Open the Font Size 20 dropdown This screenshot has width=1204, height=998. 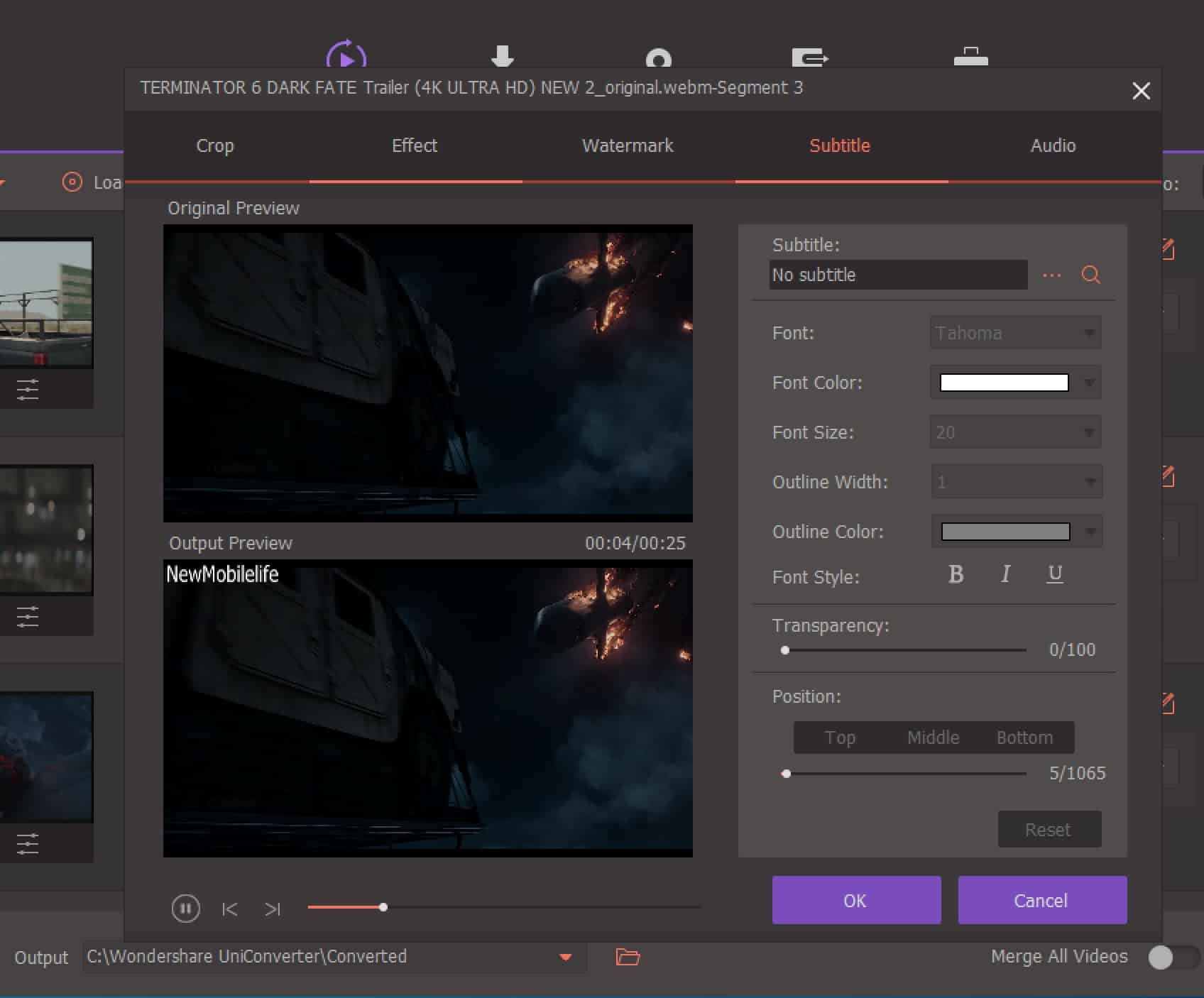[x=1015, y=432]
